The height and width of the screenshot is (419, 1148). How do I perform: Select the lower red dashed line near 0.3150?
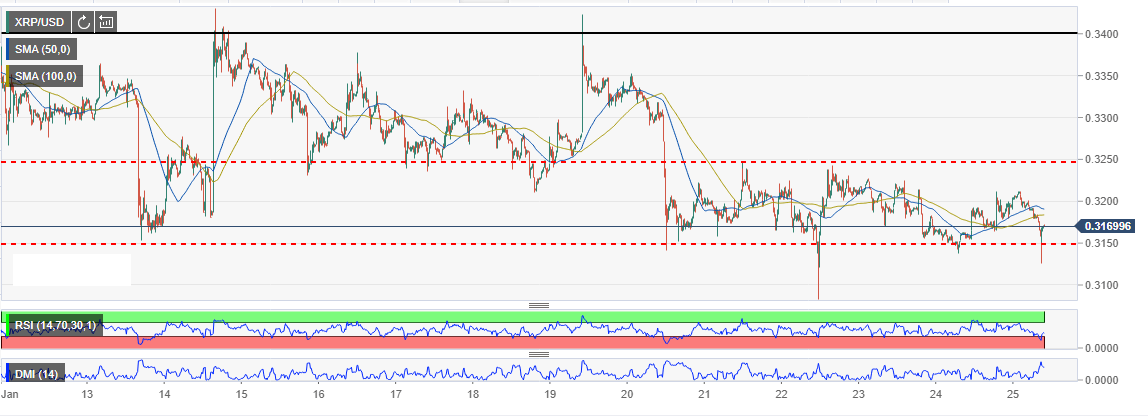pos(400,243)
